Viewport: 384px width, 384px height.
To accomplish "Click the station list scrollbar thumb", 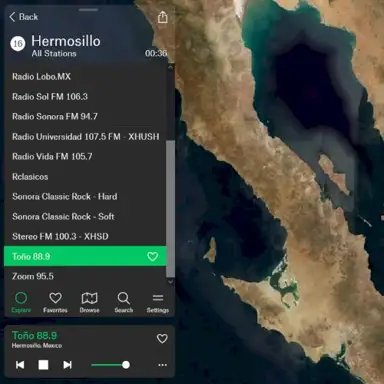I will (x=170, y=209).
